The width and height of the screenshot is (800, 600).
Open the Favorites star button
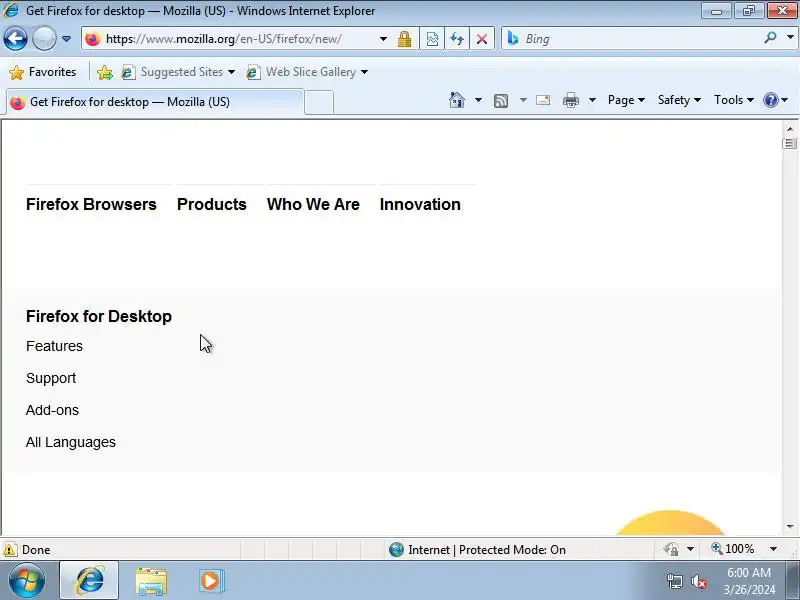coord(43,72)
